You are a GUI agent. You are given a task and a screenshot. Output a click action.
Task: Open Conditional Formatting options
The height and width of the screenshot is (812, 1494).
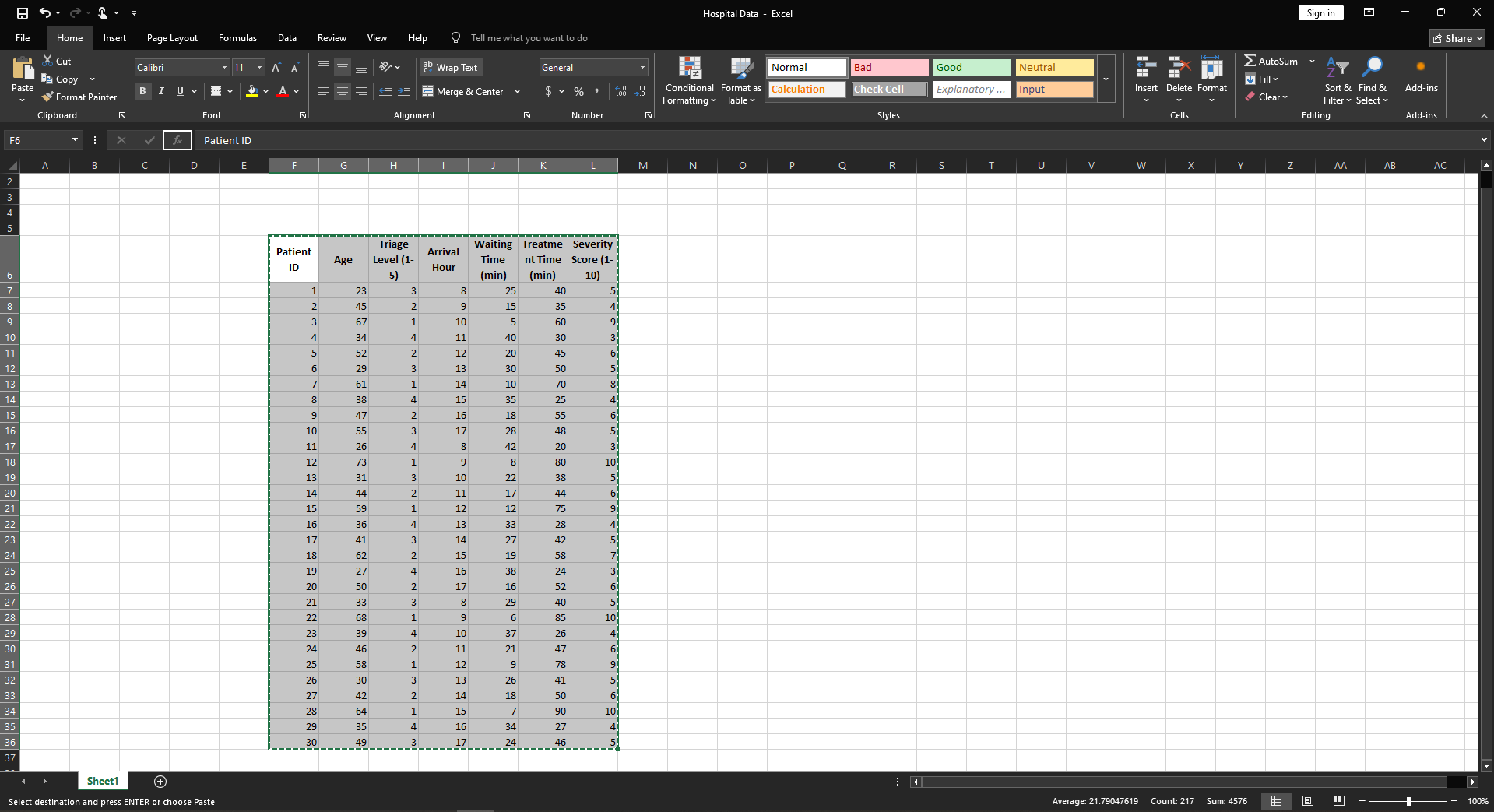pyautogui.click(x=689, y=80)
